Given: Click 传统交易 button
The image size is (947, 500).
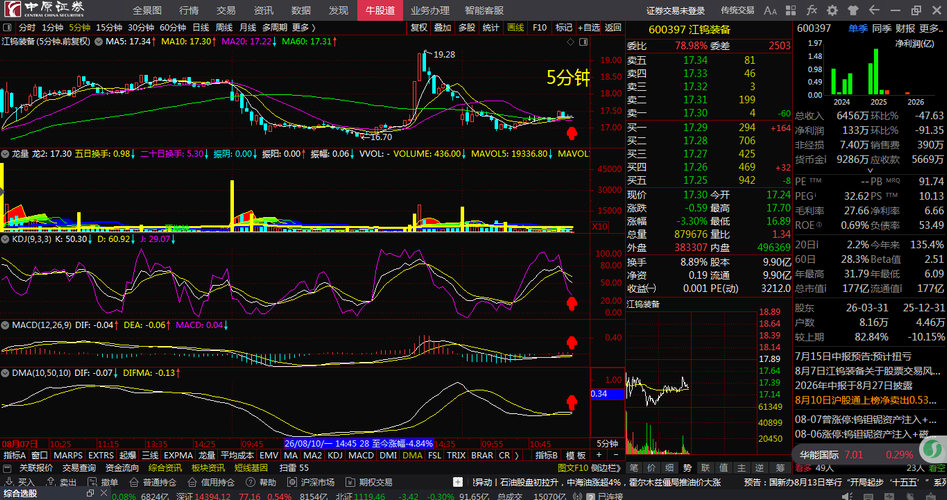Looking at the screenshot, I should [737, 10].
